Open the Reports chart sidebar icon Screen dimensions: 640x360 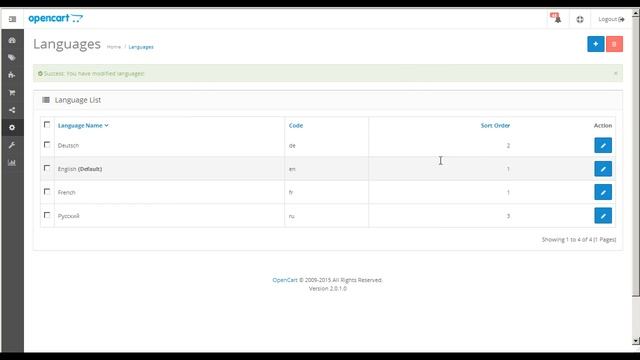[12, 162]
